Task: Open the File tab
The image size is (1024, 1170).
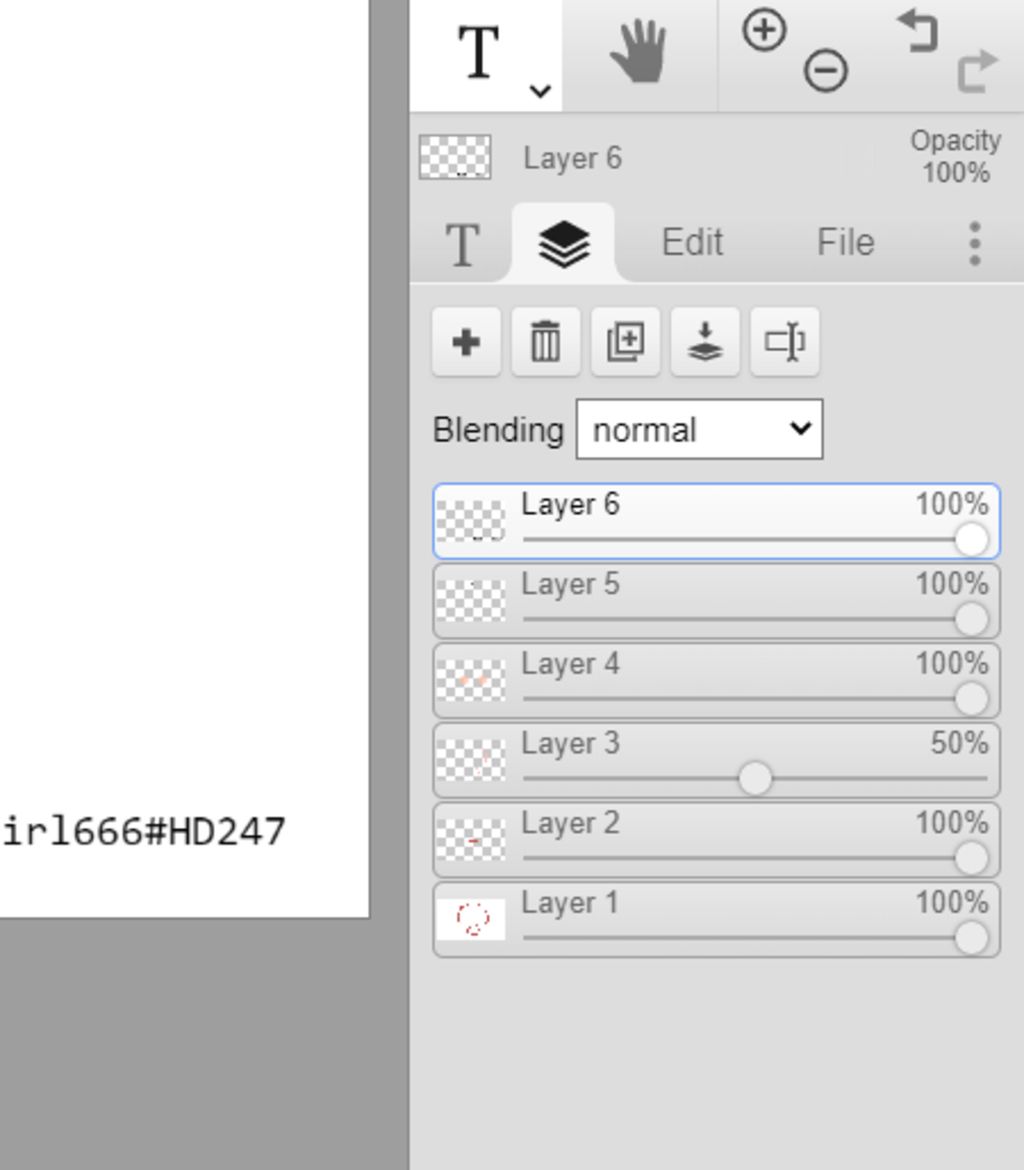Action: [x=846, y=243]
